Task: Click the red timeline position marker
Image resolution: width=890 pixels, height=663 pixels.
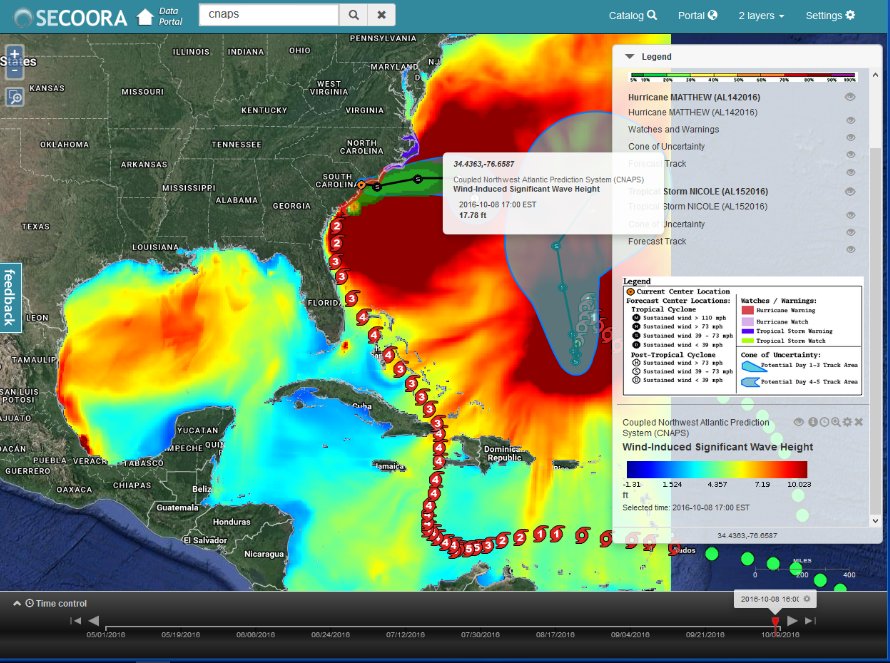Action: tap(775, 623)
